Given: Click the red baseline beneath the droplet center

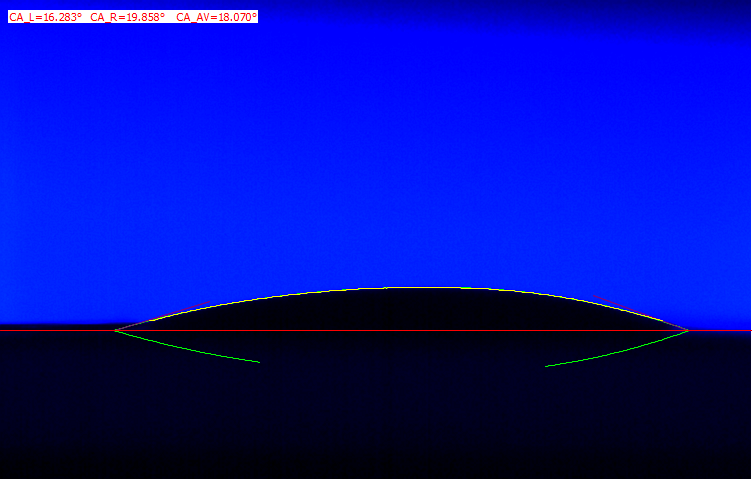Looking at the screenshot, I should coord(400,330).
